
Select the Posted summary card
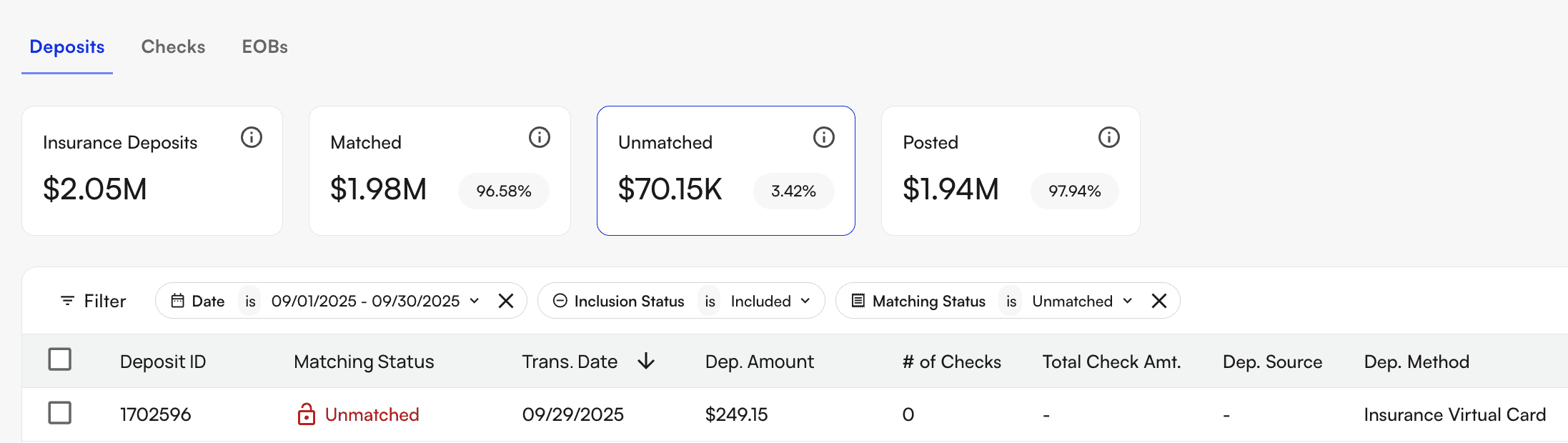(x=1009, y=171)
